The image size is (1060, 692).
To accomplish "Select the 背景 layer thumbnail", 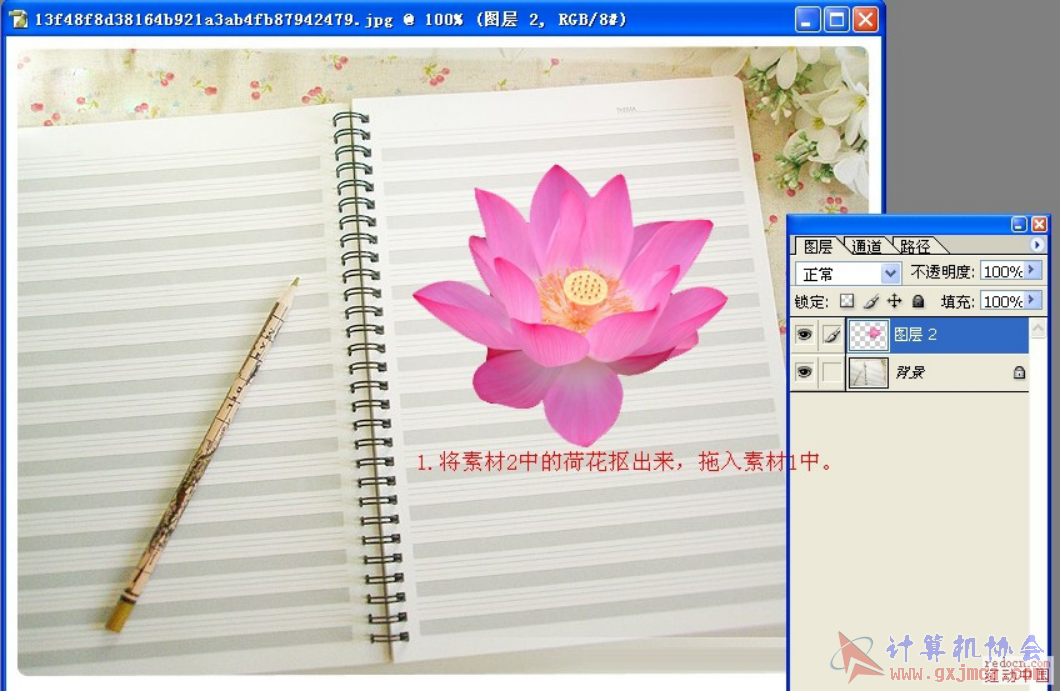I will (868, 372).
